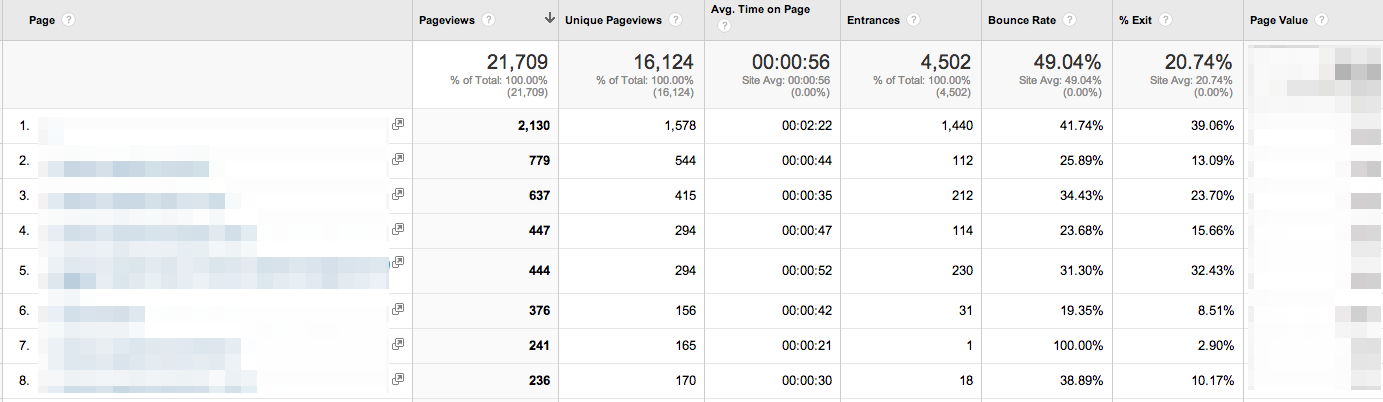1383x402 pixels.
Task: Click the Bounce Rate column header
Action: pyautogui.click(x=1023, y=20)
